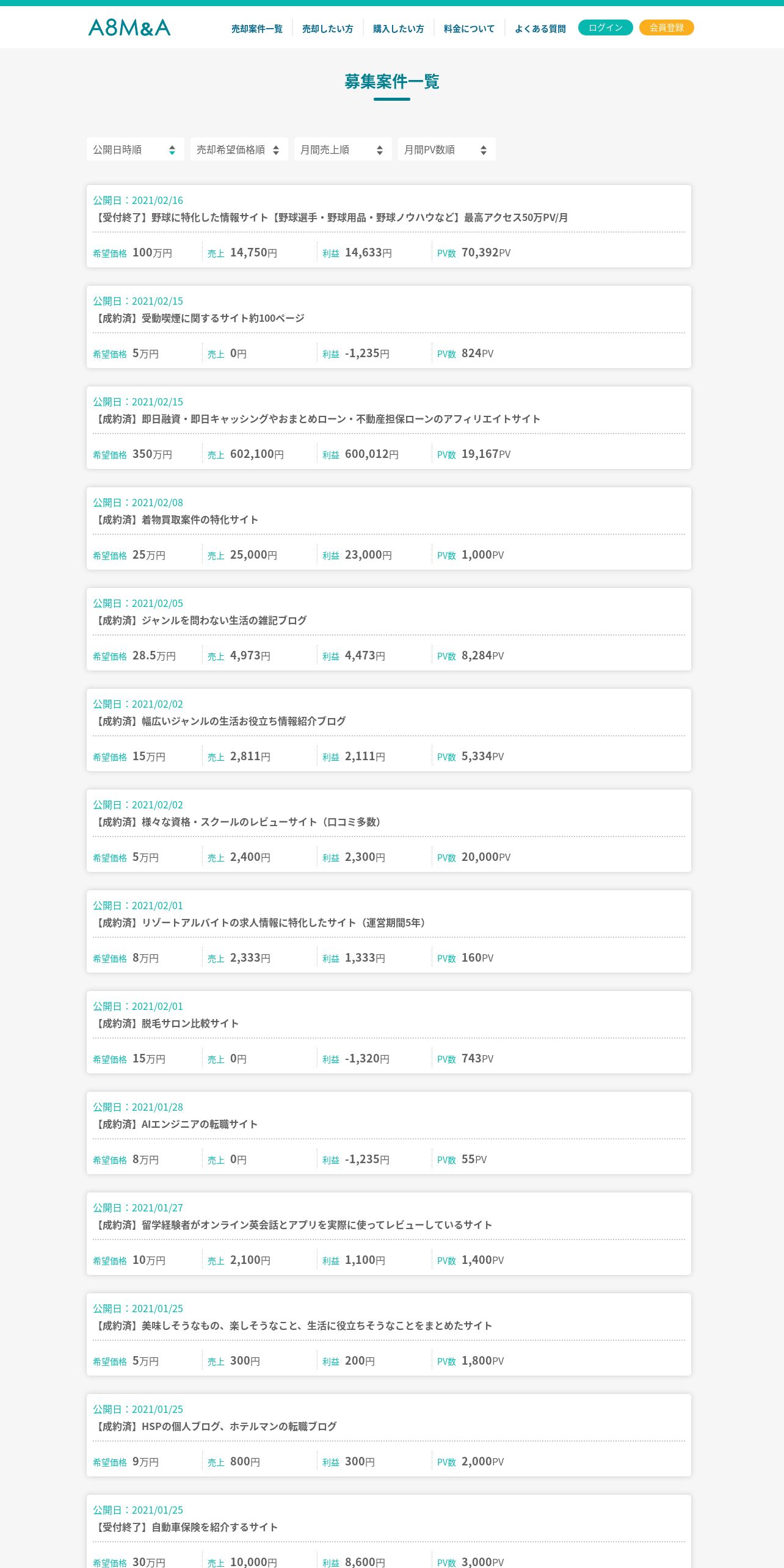The height and width of the screenshot is (1568, 784).
Task: Open the 野球に特化した情報サイト listing
Action: point(389,226)
